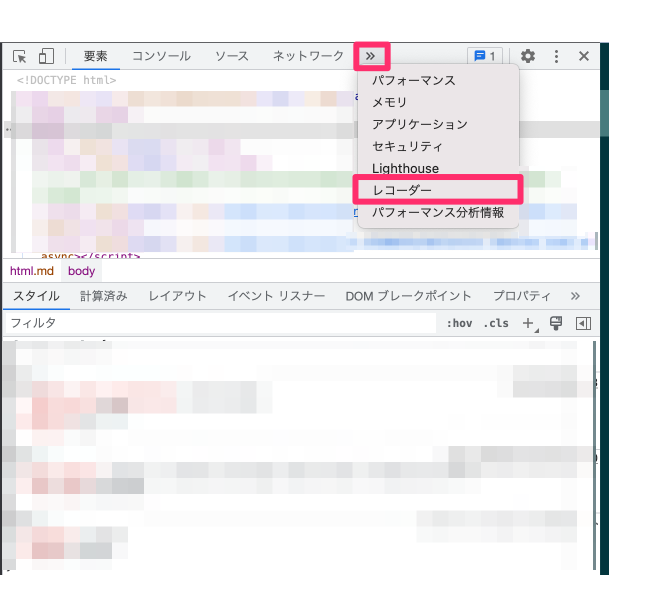Open the ソース tab
650x616 pixels.
232,56
